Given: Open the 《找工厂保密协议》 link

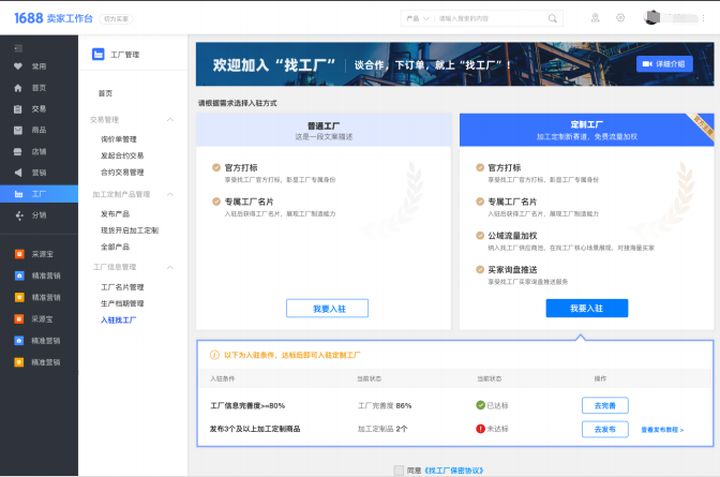Looking at the screenshot, I should tap(454, 471).
